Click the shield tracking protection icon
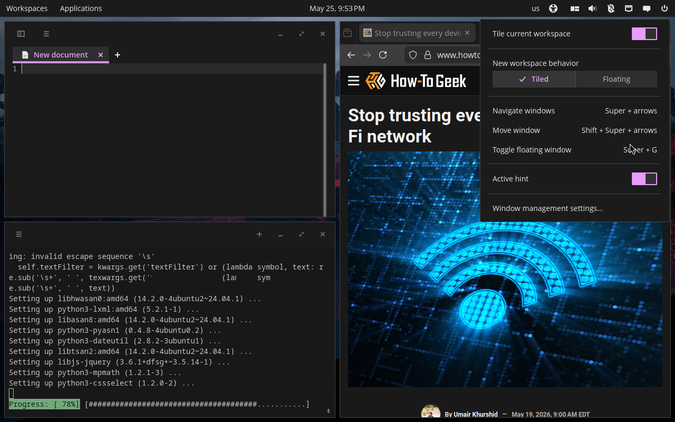This screenshot has height=422, width=675. point(413,55)
